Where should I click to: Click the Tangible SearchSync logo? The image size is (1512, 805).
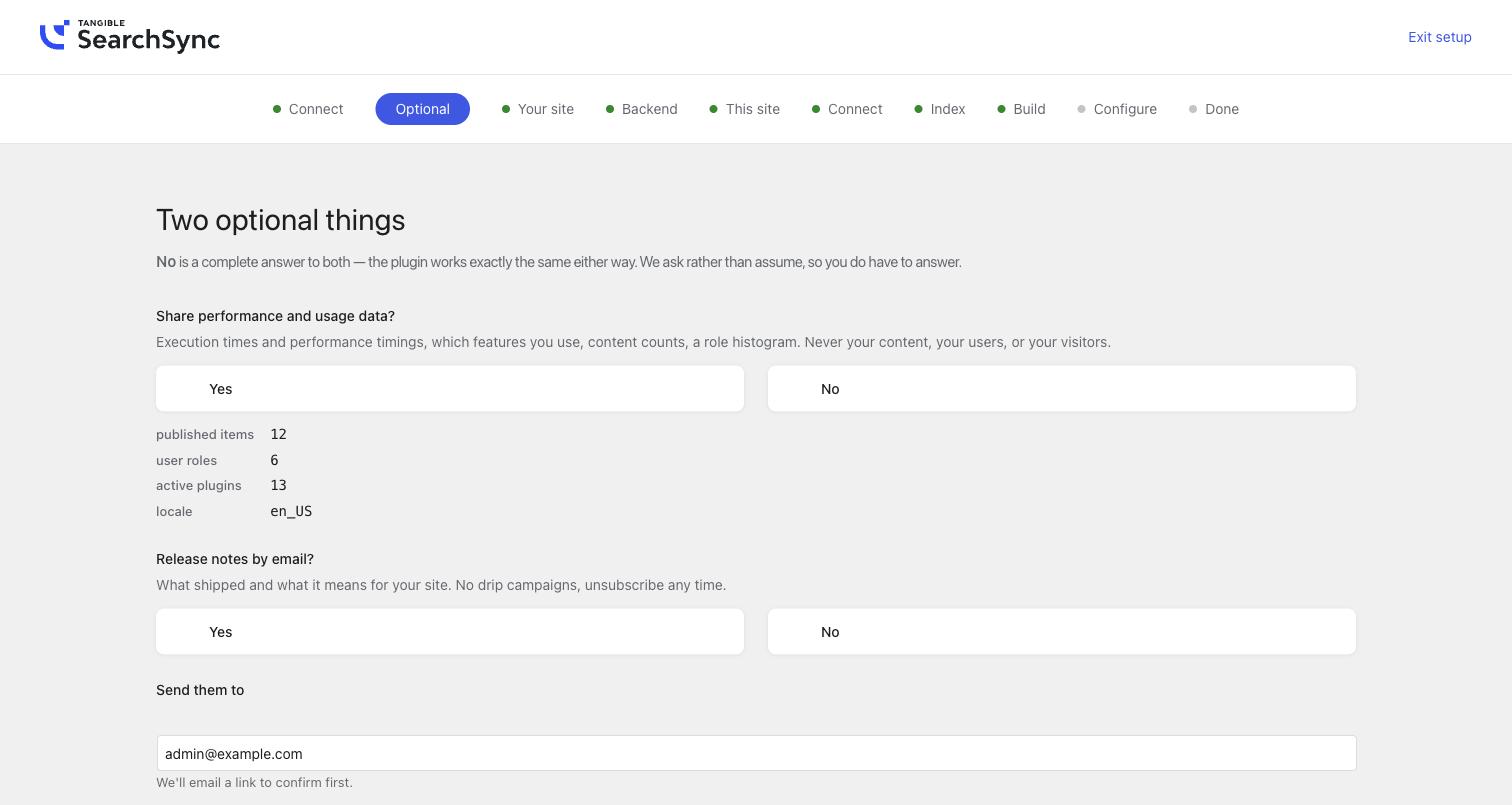(x=130, y=36)
